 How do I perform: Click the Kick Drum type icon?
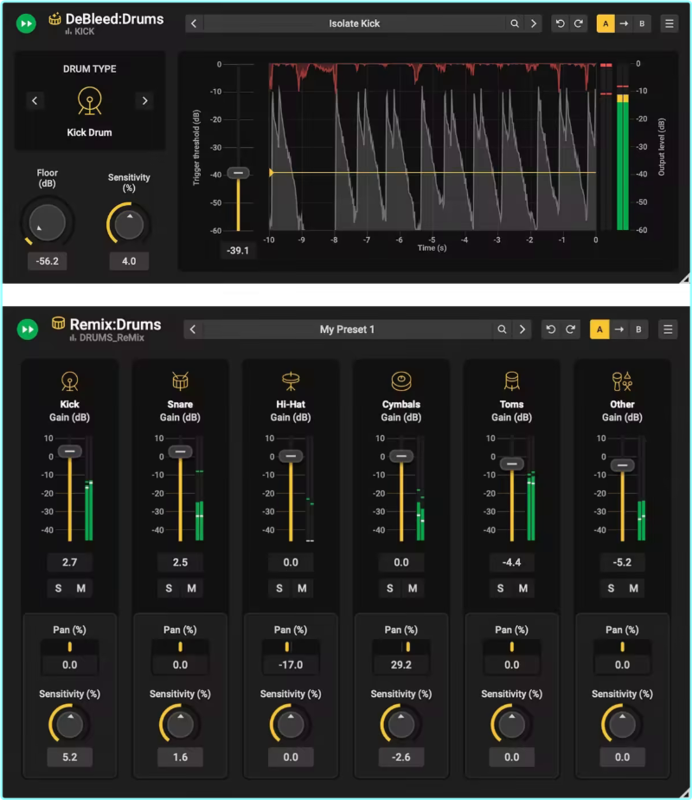pos(90,101)
